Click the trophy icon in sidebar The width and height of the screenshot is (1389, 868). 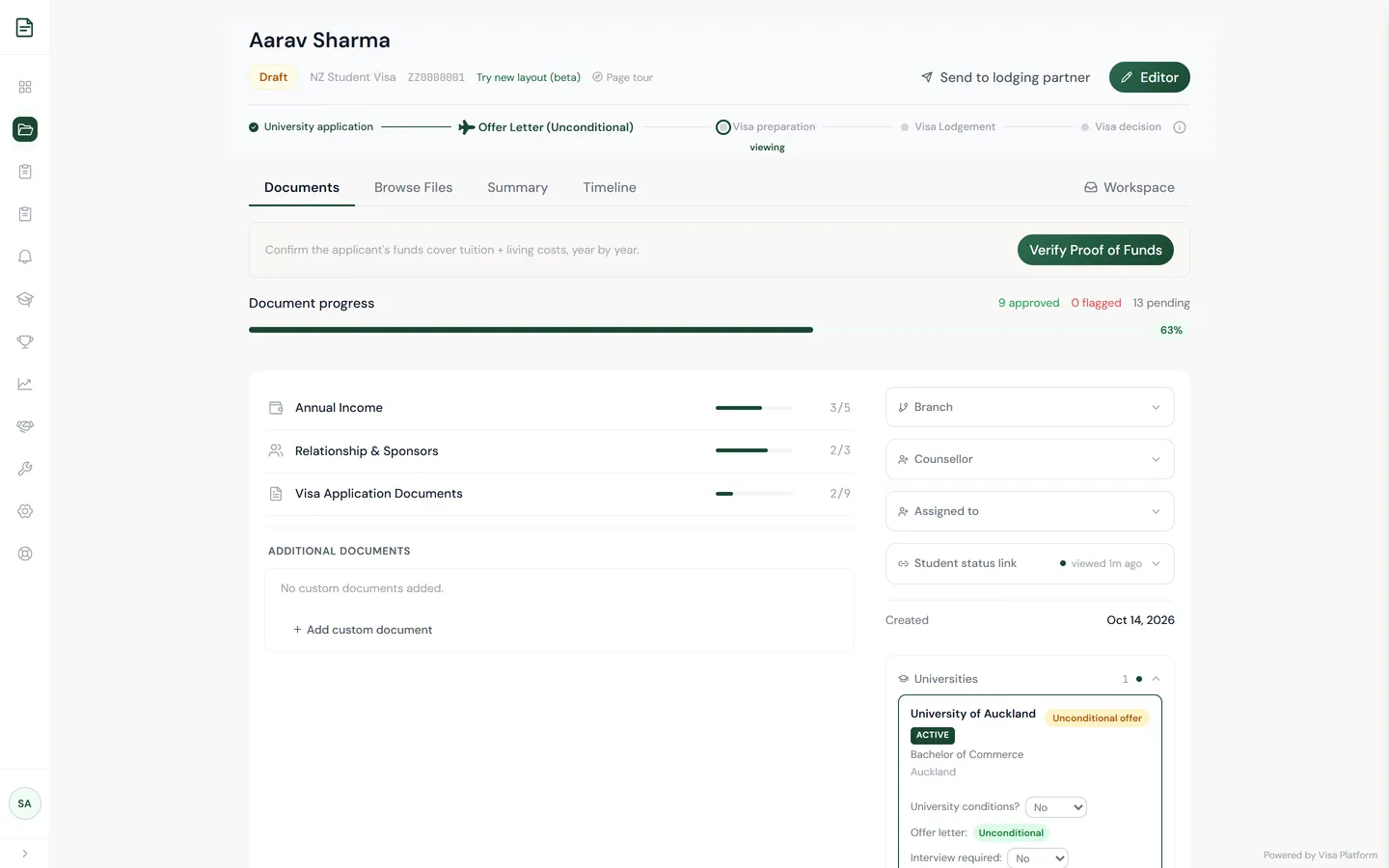pyautogui.click(x=25, y=341)
